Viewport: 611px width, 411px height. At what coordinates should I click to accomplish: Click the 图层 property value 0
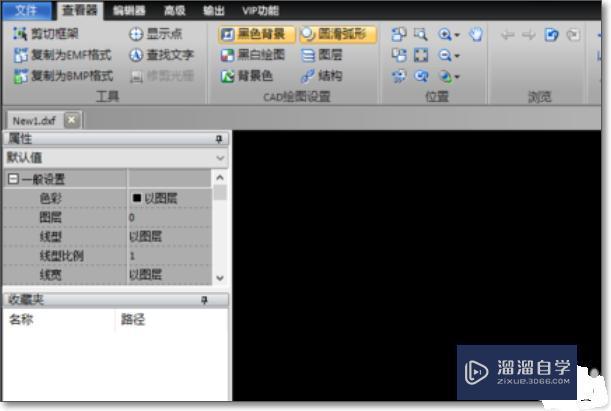coord(170,217)
